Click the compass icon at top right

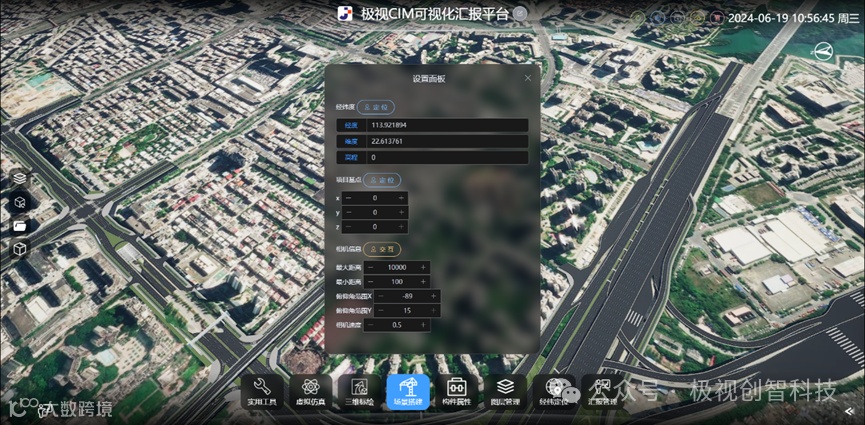(824, 51)
